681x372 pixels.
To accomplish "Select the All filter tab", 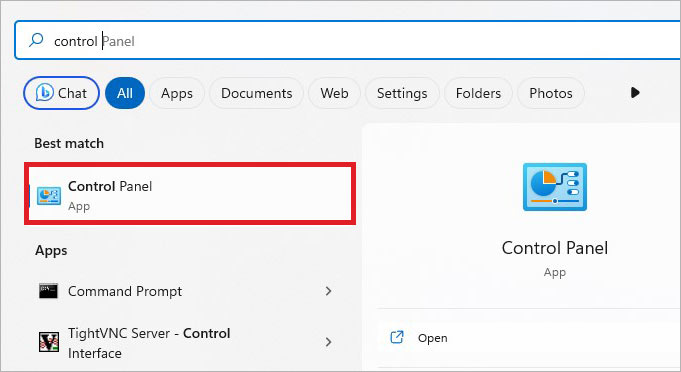I will [x=125, y=93].
